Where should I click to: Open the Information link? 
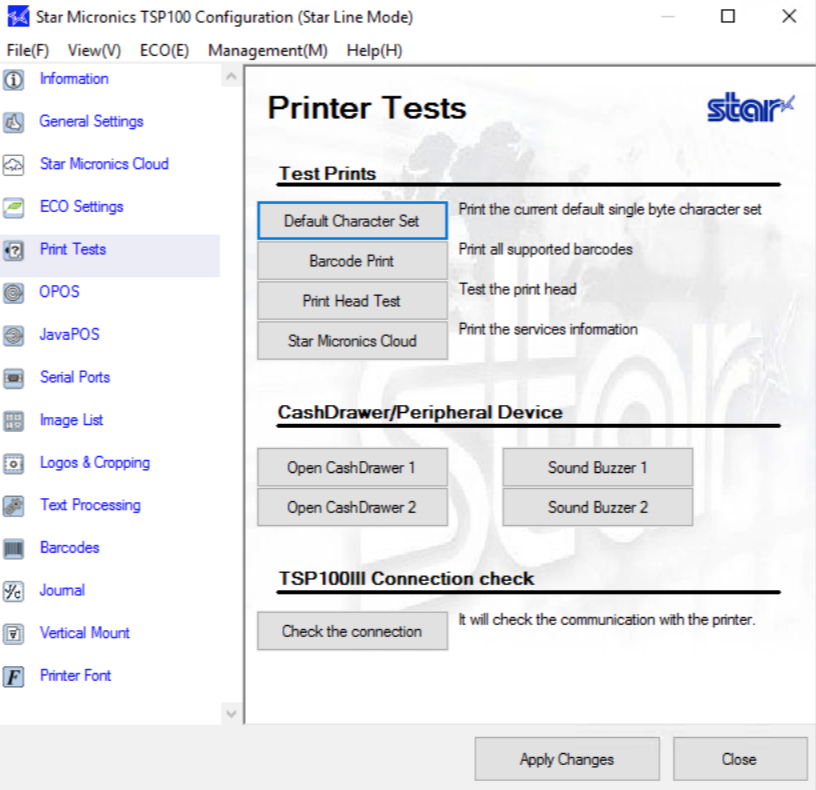coord(74,79)
